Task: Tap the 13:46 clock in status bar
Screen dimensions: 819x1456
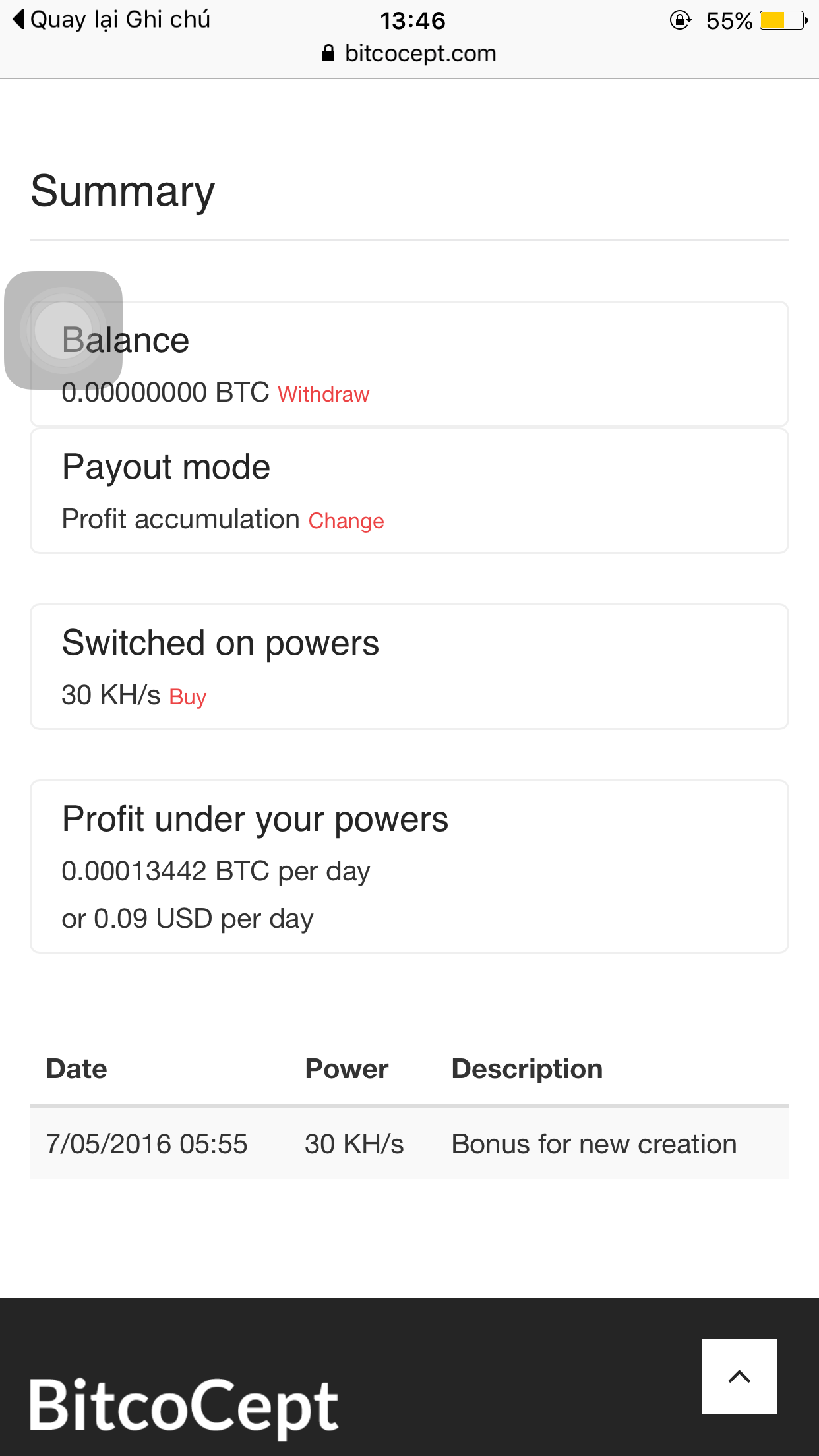Action: coord(413,21)
